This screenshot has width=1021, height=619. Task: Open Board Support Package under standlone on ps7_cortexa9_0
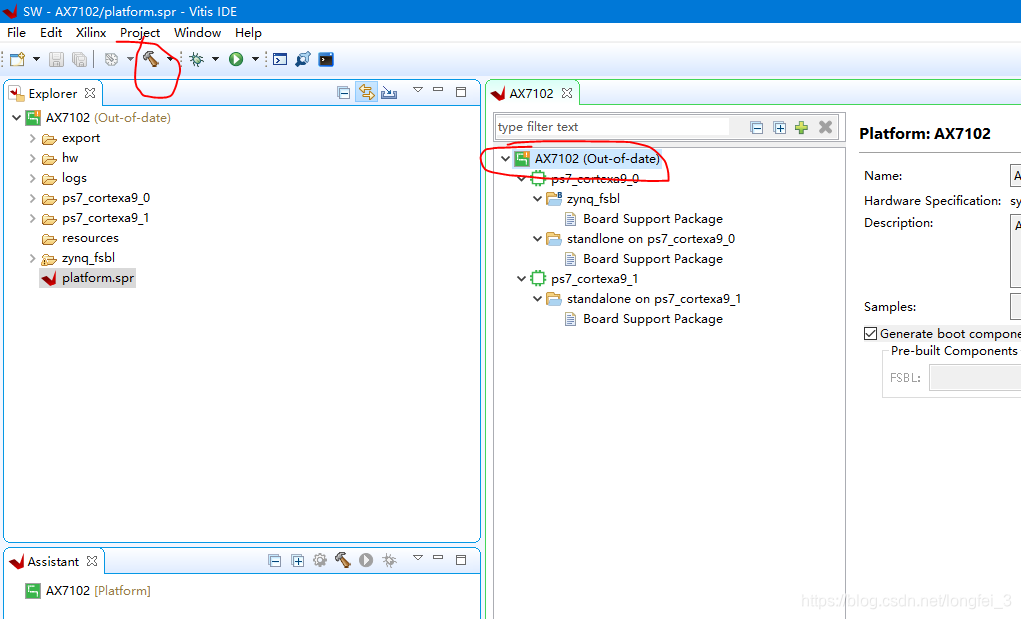pyautogui.click(x=652, y=259)
